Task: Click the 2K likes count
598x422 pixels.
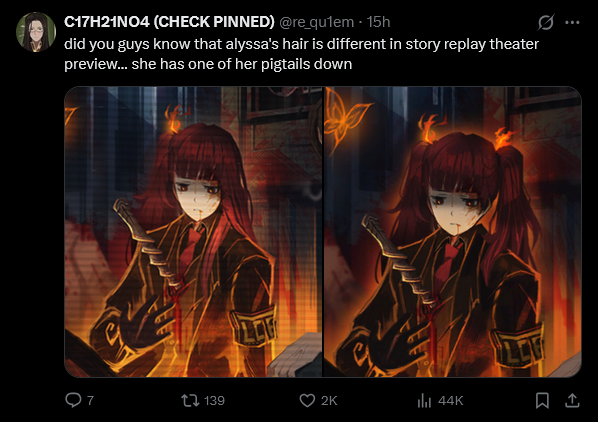Action: click(x=329, y=400)
